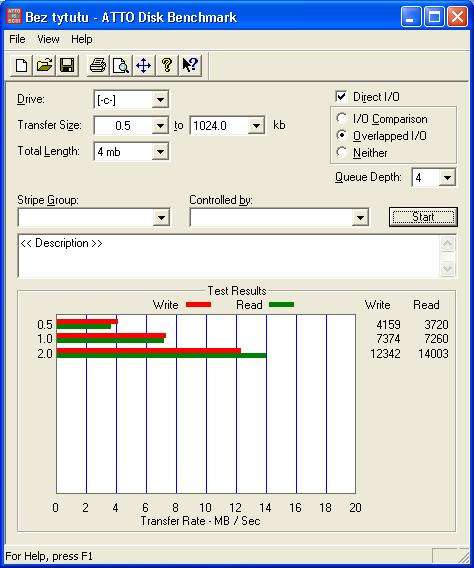Save results using the floppy disk icon
Viewport: 474px width, 568px height.
point(67,65)
